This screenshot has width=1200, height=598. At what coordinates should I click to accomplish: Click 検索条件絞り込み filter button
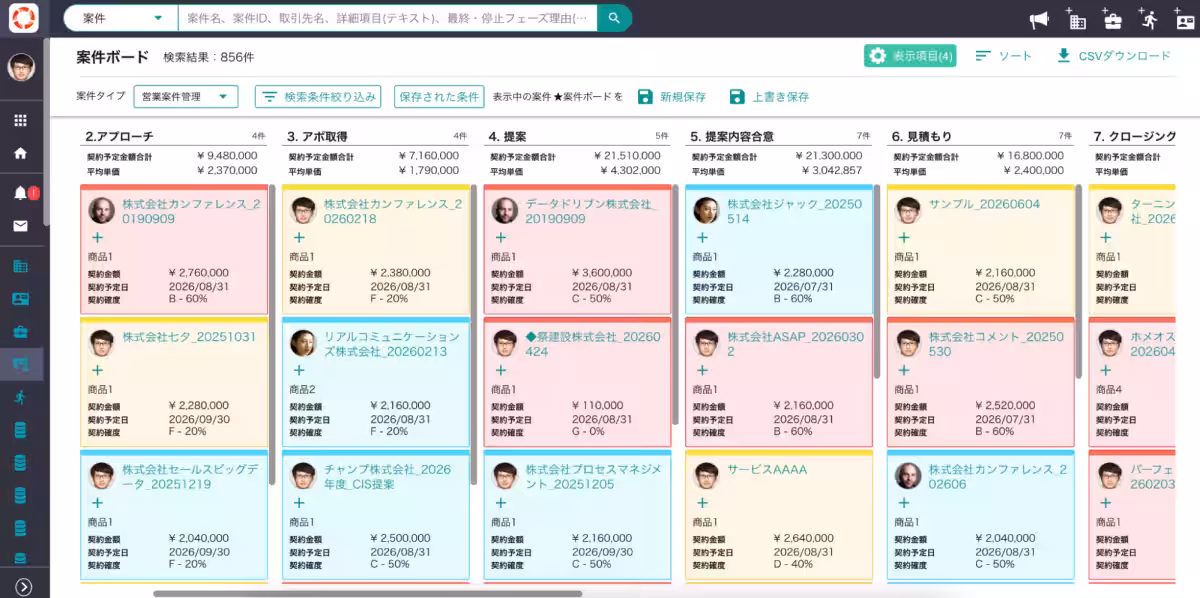point(319,97)
